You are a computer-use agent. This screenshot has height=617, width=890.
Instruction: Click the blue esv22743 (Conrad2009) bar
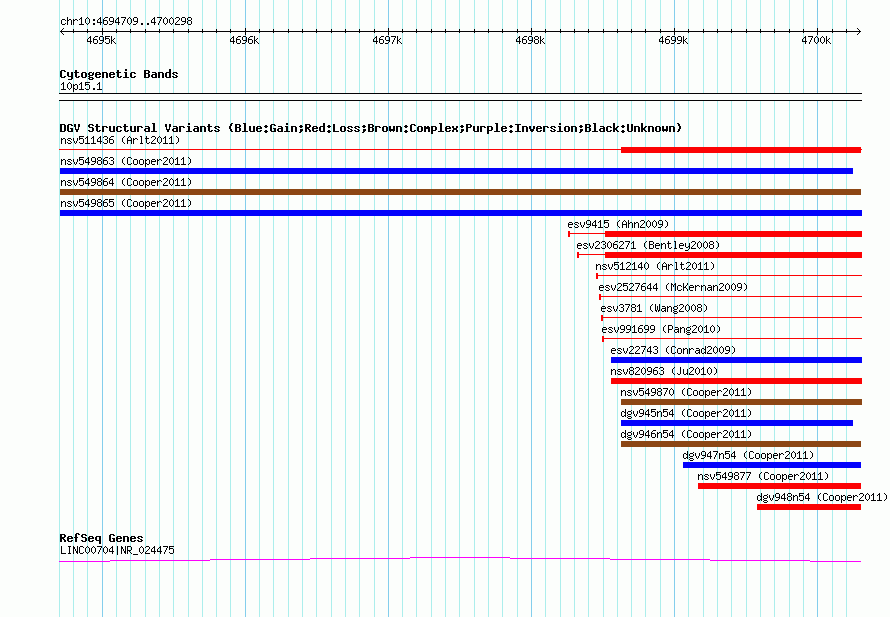coord(736,360)
